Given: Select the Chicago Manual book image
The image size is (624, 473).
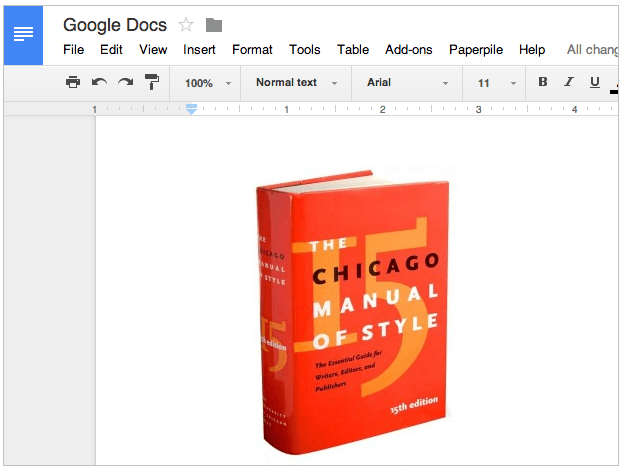Looking at the screenshot, I should click(x=353, y=312).
